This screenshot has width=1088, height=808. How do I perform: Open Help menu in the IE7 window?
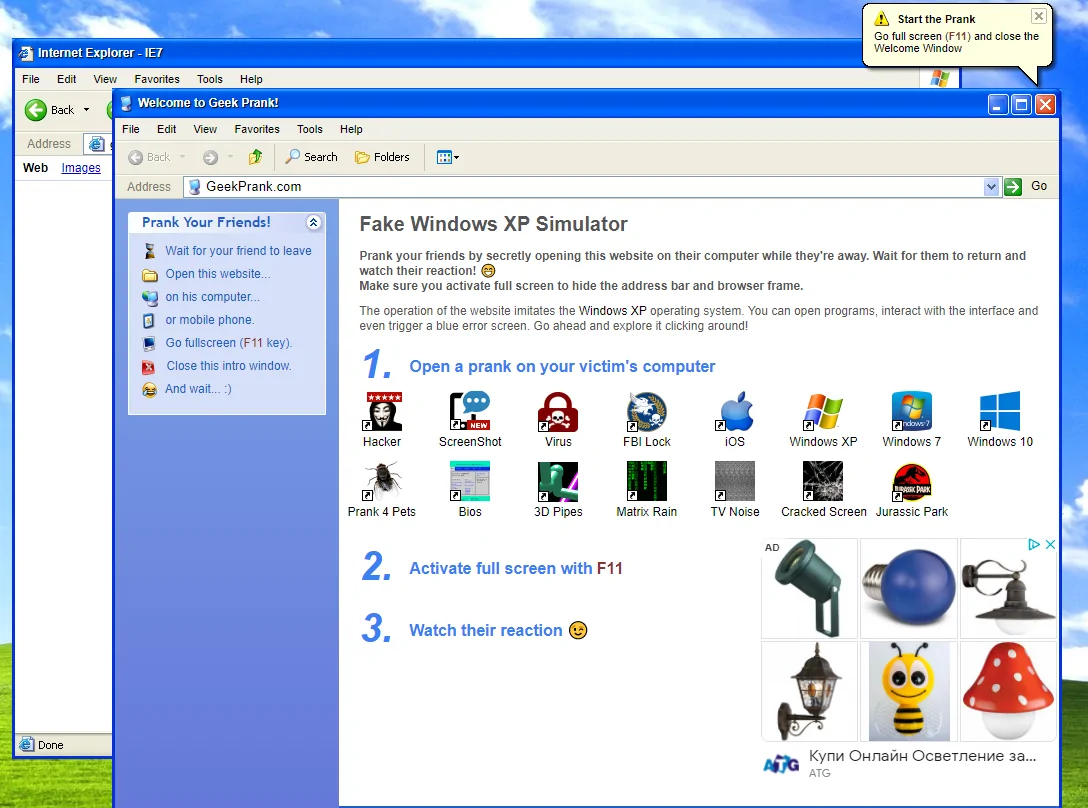[251, 79]
